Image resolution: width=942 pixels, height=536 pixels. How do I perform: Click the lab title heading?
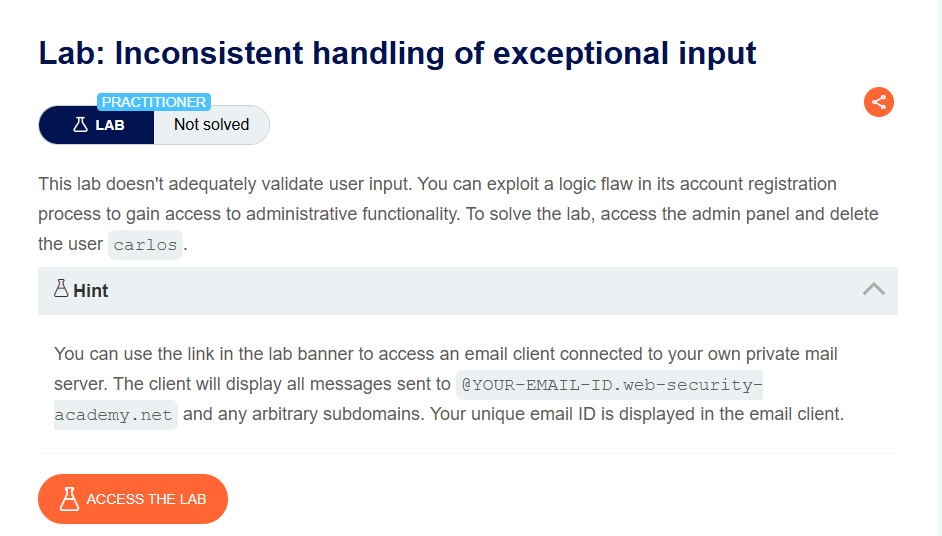coord(397,53)
